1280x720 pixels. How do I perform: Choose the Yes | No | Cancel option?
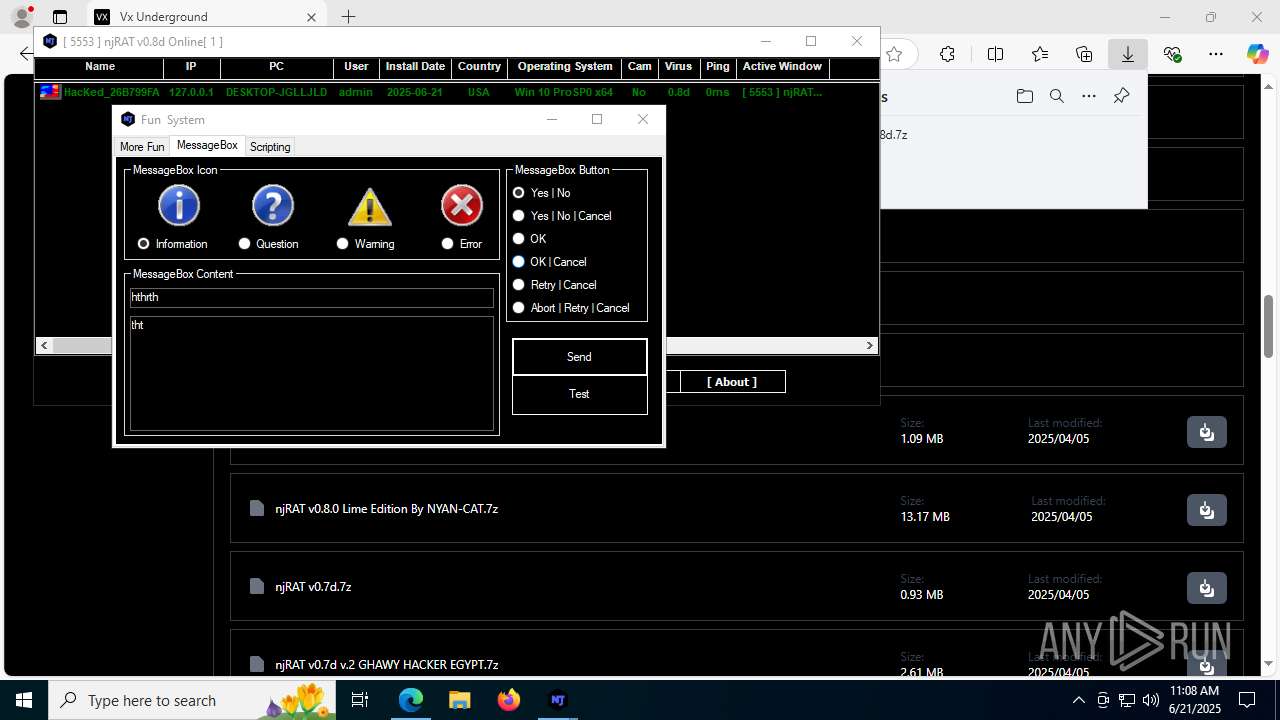coord(518,216)
